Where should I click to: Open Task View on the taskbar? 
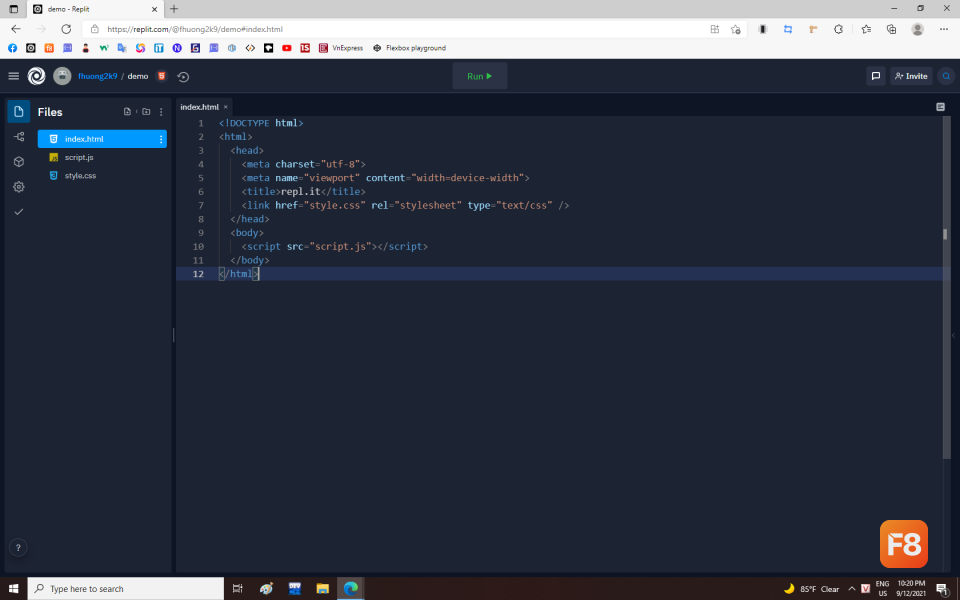[x=238, y=588]
